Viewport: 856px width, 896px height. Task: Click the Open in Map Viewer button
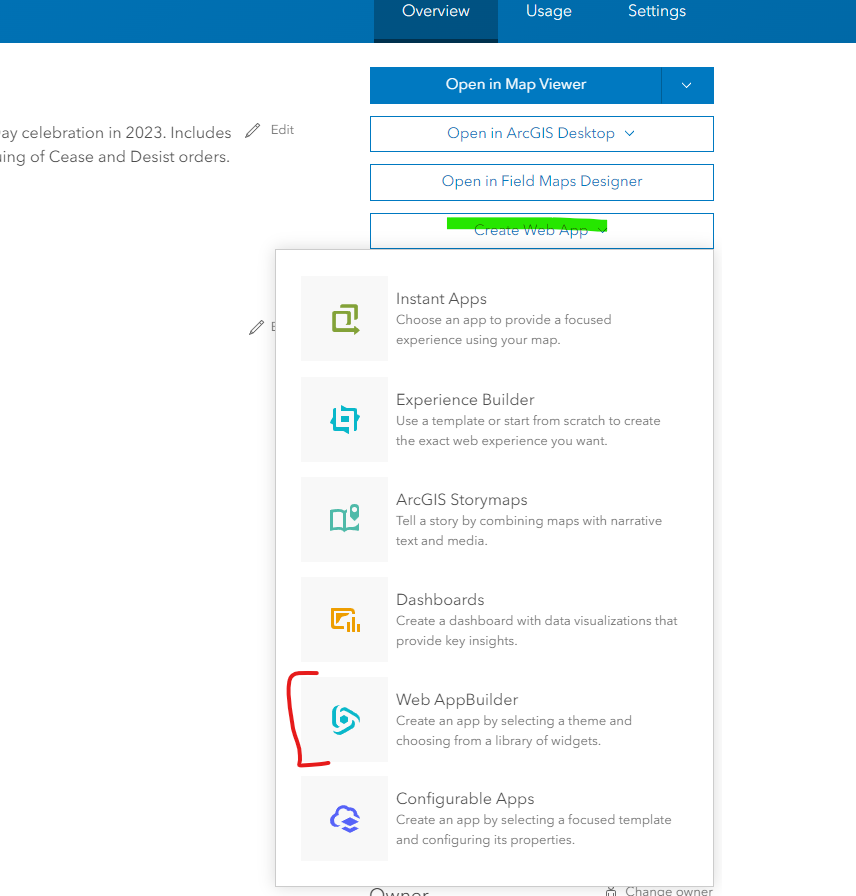tap(516, 85)
